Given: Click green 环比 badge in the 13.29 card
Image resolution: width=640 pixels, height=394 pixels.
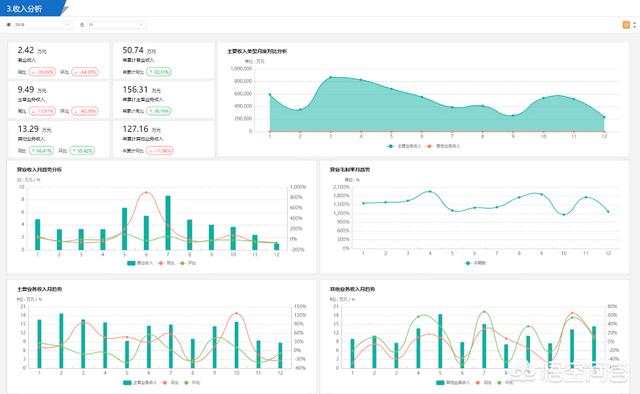Looking at the screenshot, I should 82,151.
